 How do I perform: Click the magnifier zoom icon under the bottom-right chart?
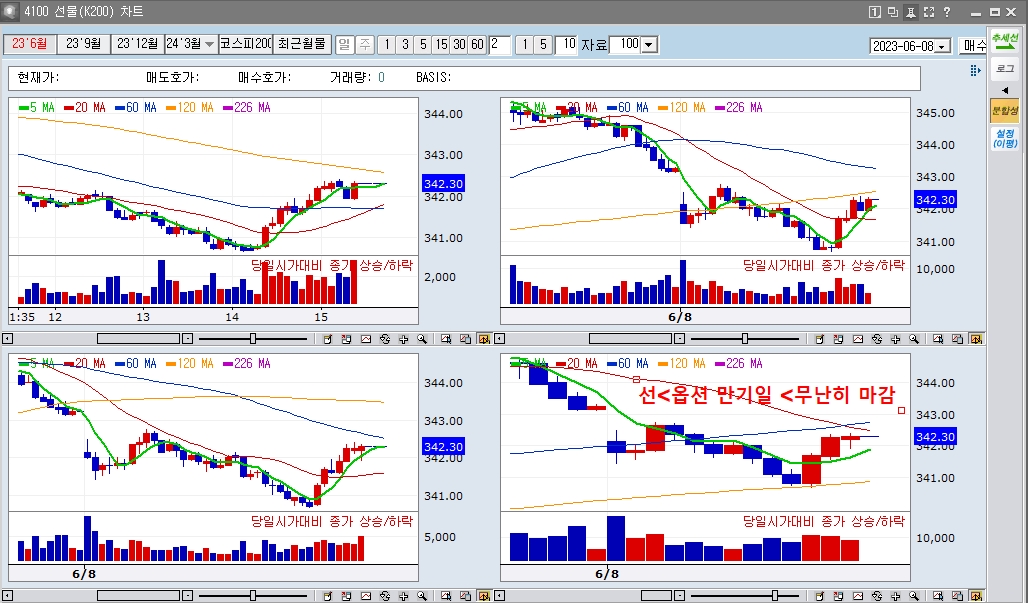click(x=914, y=596)
